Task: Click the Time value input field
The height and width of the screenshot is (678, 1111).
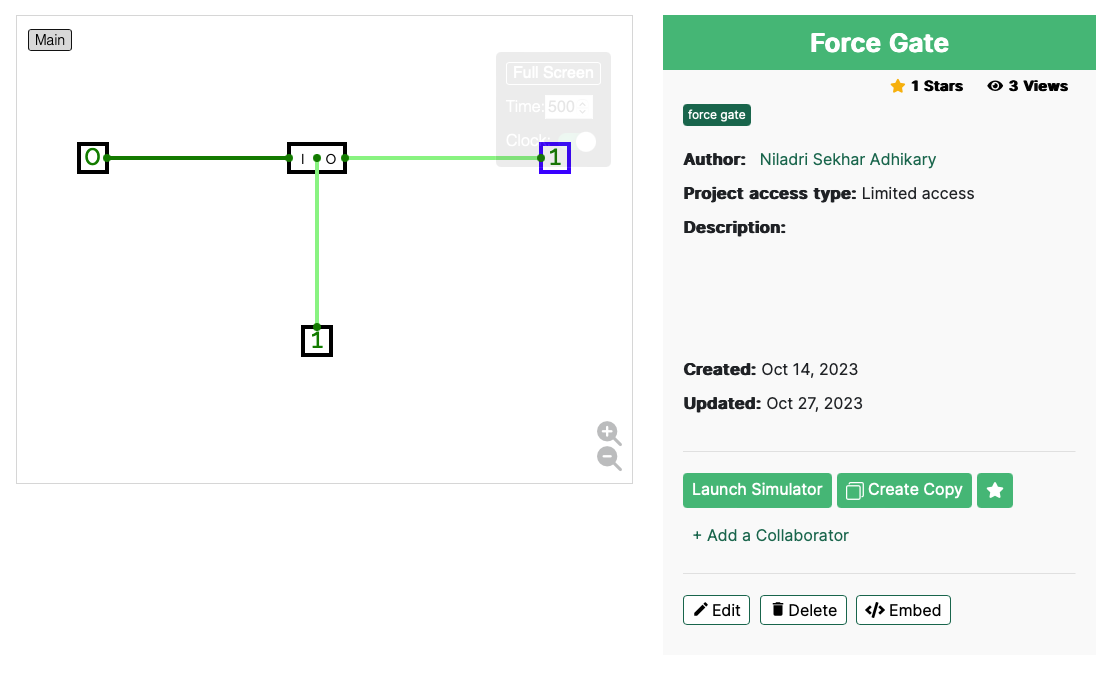Action: (x=562, y=107)
